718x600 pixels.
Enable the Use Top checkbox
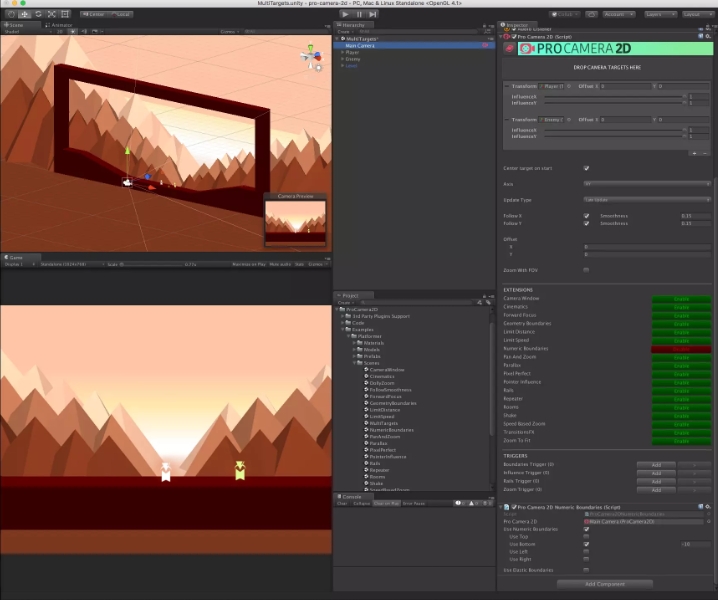586,536
